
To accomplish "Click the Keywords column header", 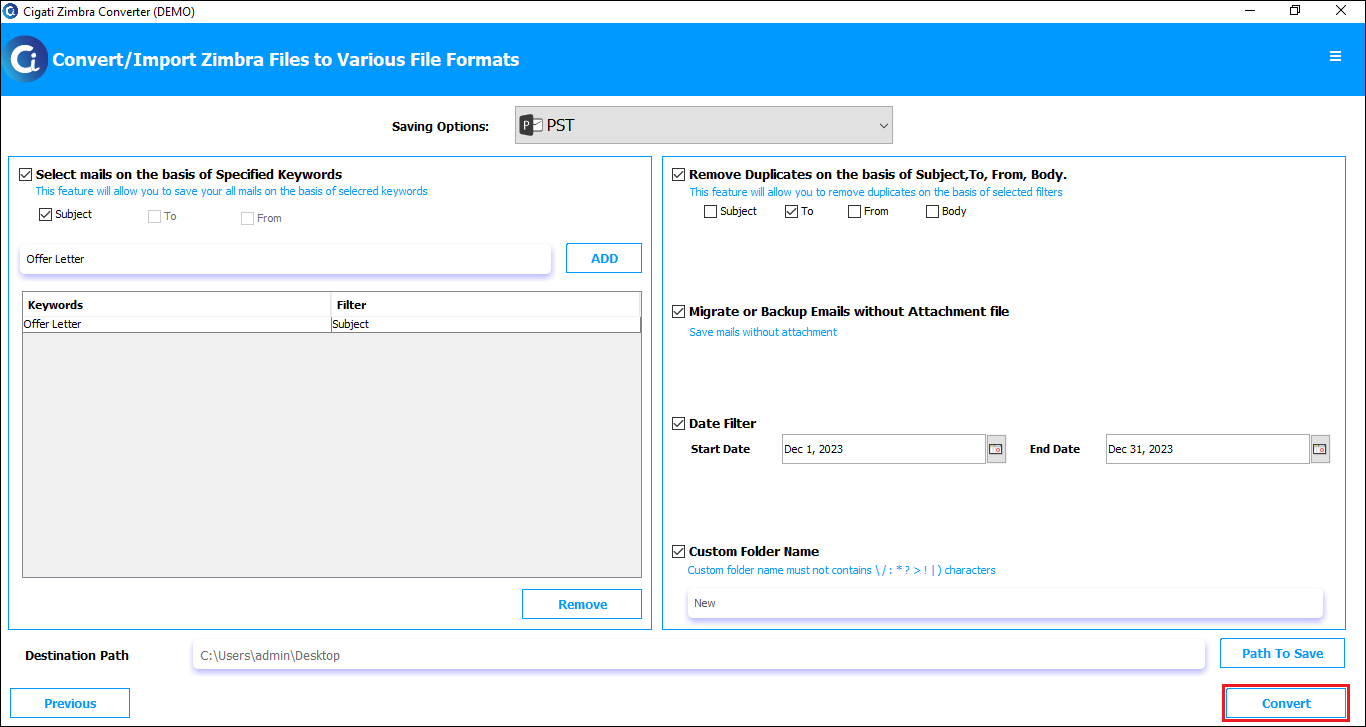I will pyautogui.click(x=177, y=304).
